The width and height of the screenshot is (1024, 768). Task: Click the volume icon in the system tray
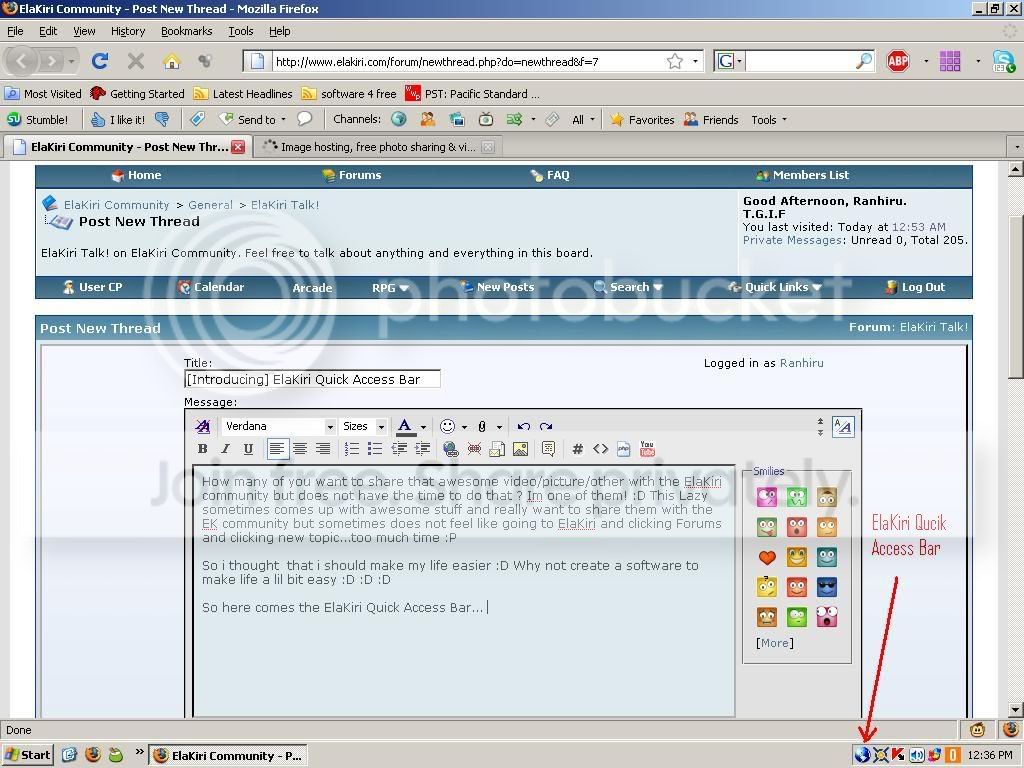917,756
